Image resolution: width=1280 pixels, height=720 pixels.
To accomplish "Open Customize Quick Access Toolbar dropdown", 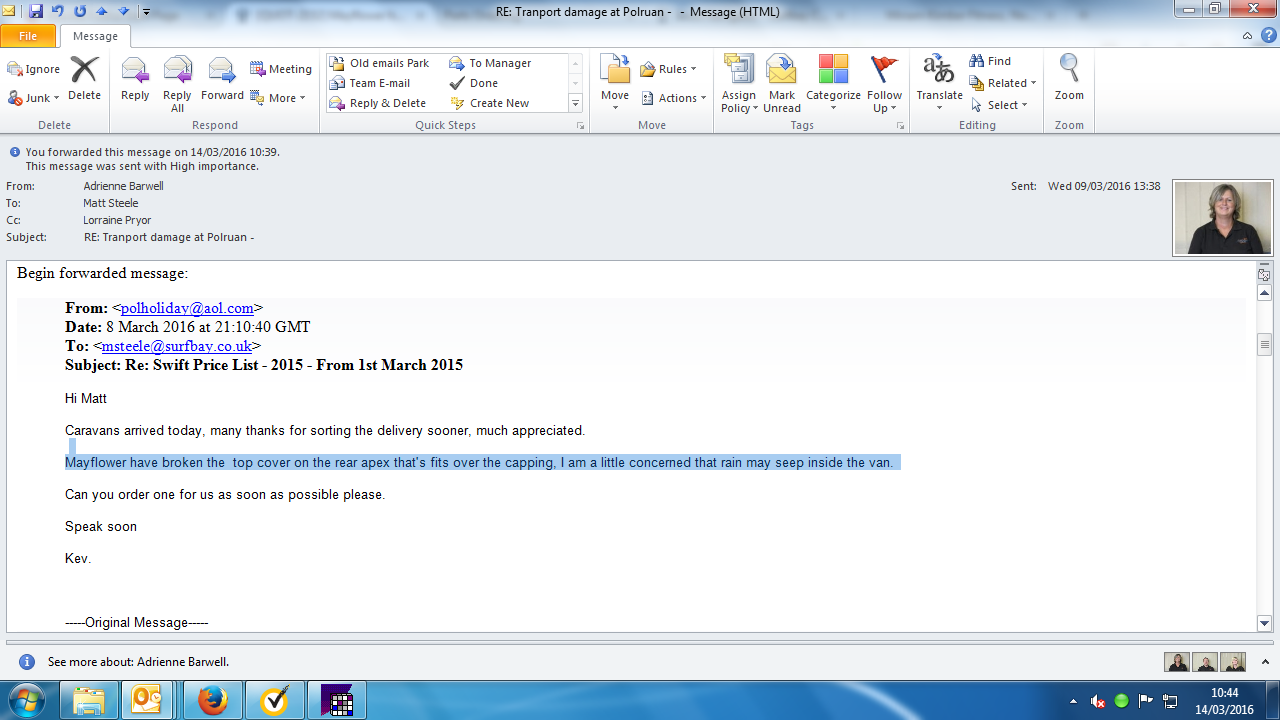I will coord(146,12).
